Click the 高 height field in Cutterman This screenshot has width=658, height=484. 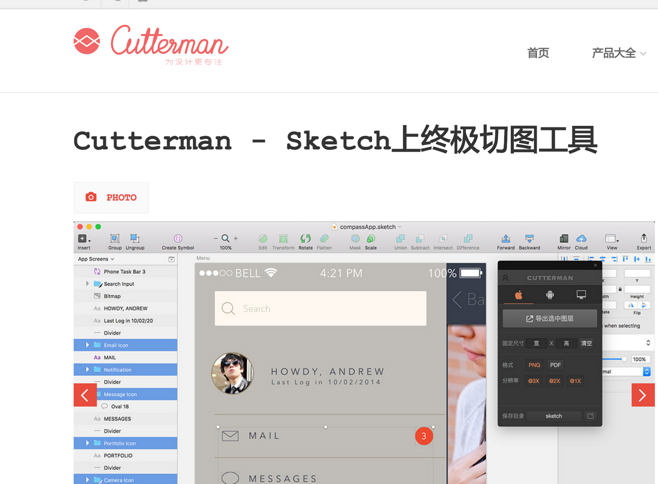[x=566, y=343]
